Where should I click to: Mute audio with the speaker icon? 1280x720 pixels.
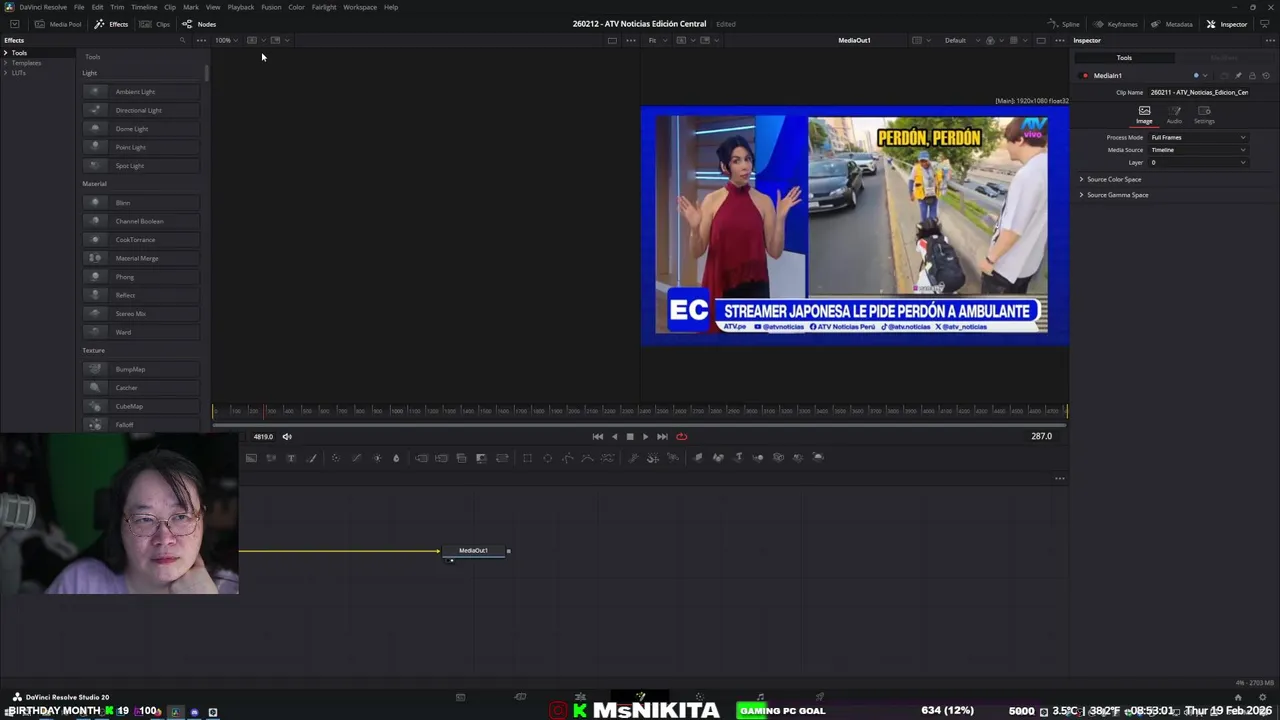click(287, 437)
